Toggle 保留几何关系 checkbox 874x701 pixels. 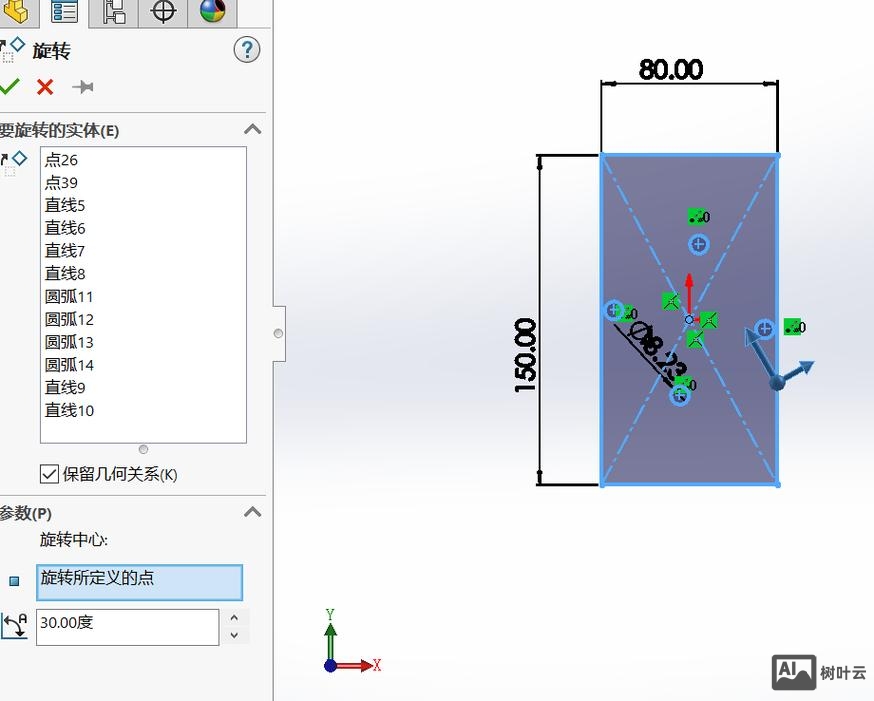click(49, 474)
